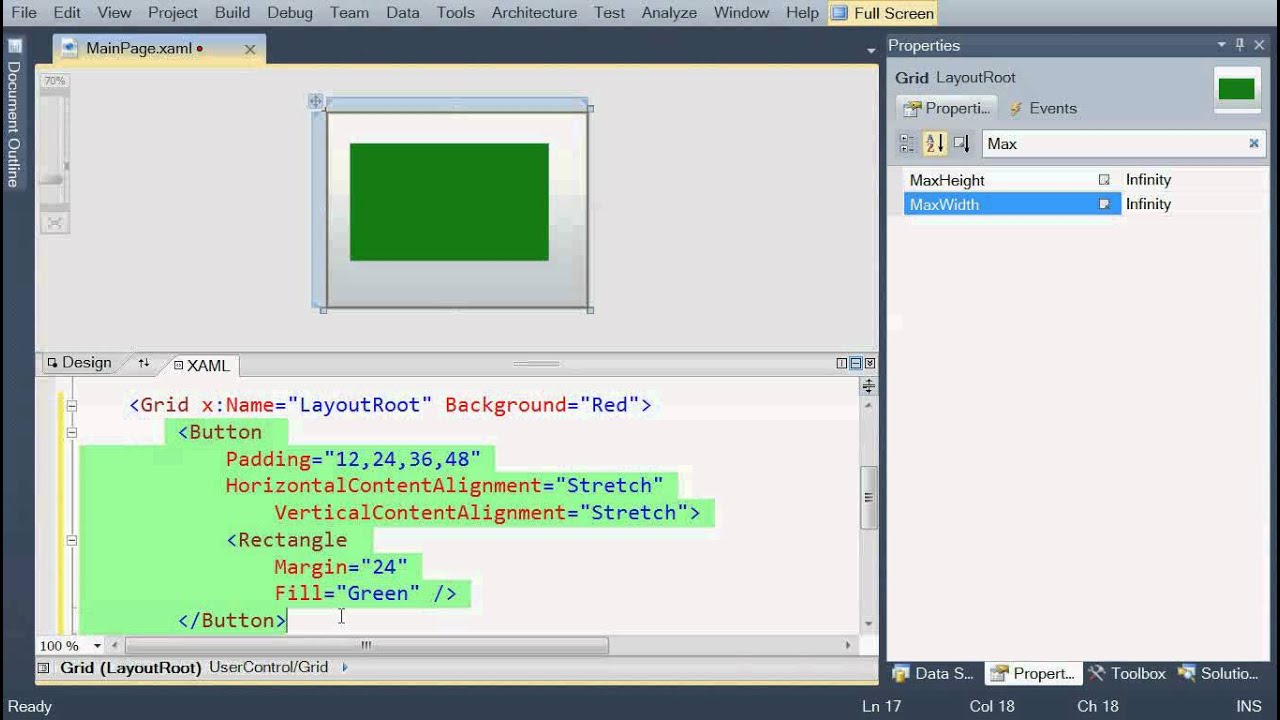This screenshot has width=1280, height=720.
Task: Open the Team menu
Action: click(349, 13)
